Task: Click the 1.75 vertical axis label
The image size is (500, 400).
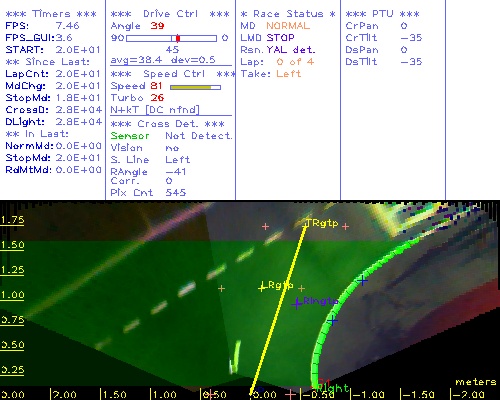Action: pos(12,220)
